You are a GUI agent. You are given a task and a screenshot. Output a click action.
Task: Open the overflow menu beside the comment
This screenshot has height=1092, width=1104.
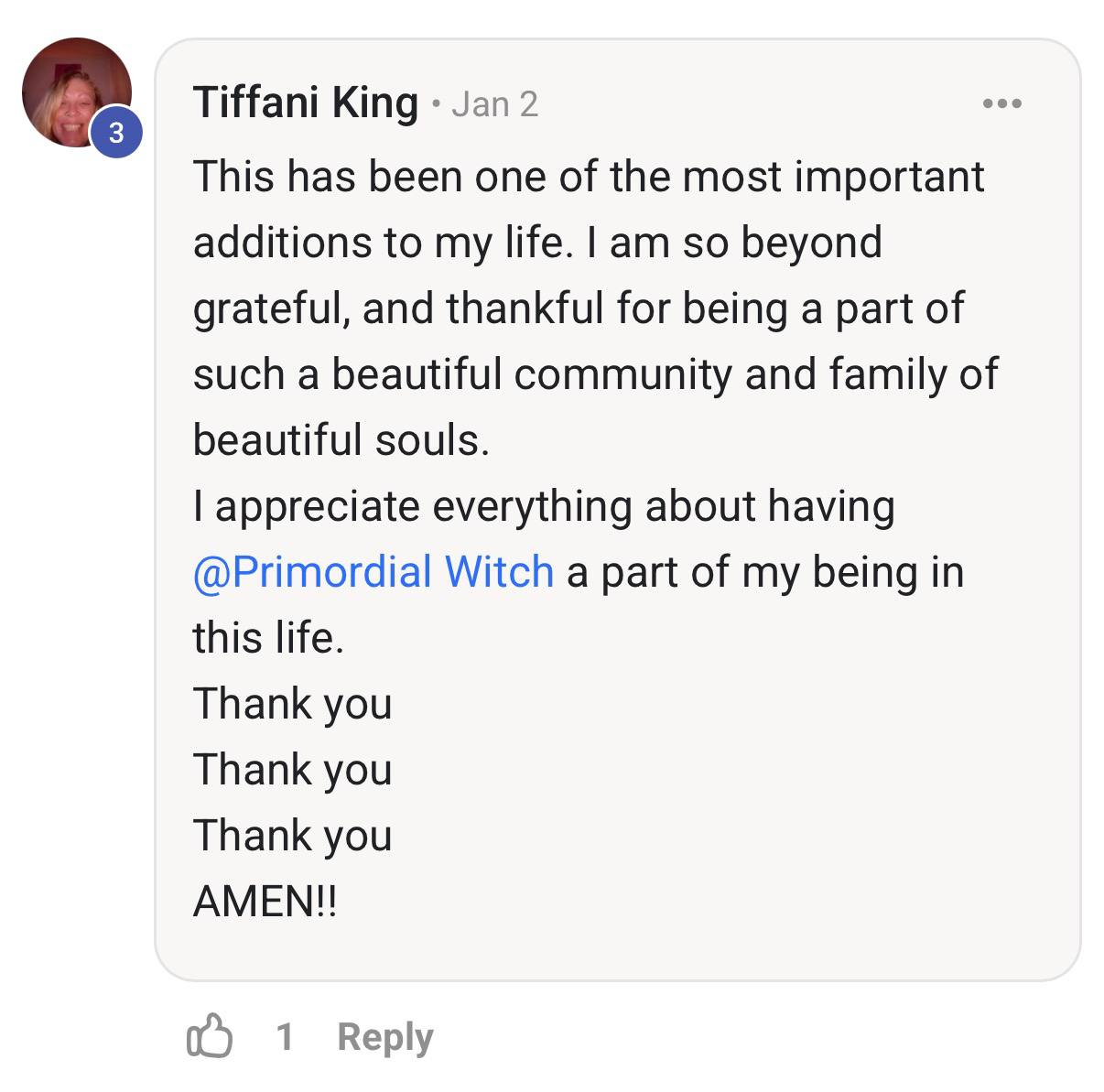click(1003, 103)
